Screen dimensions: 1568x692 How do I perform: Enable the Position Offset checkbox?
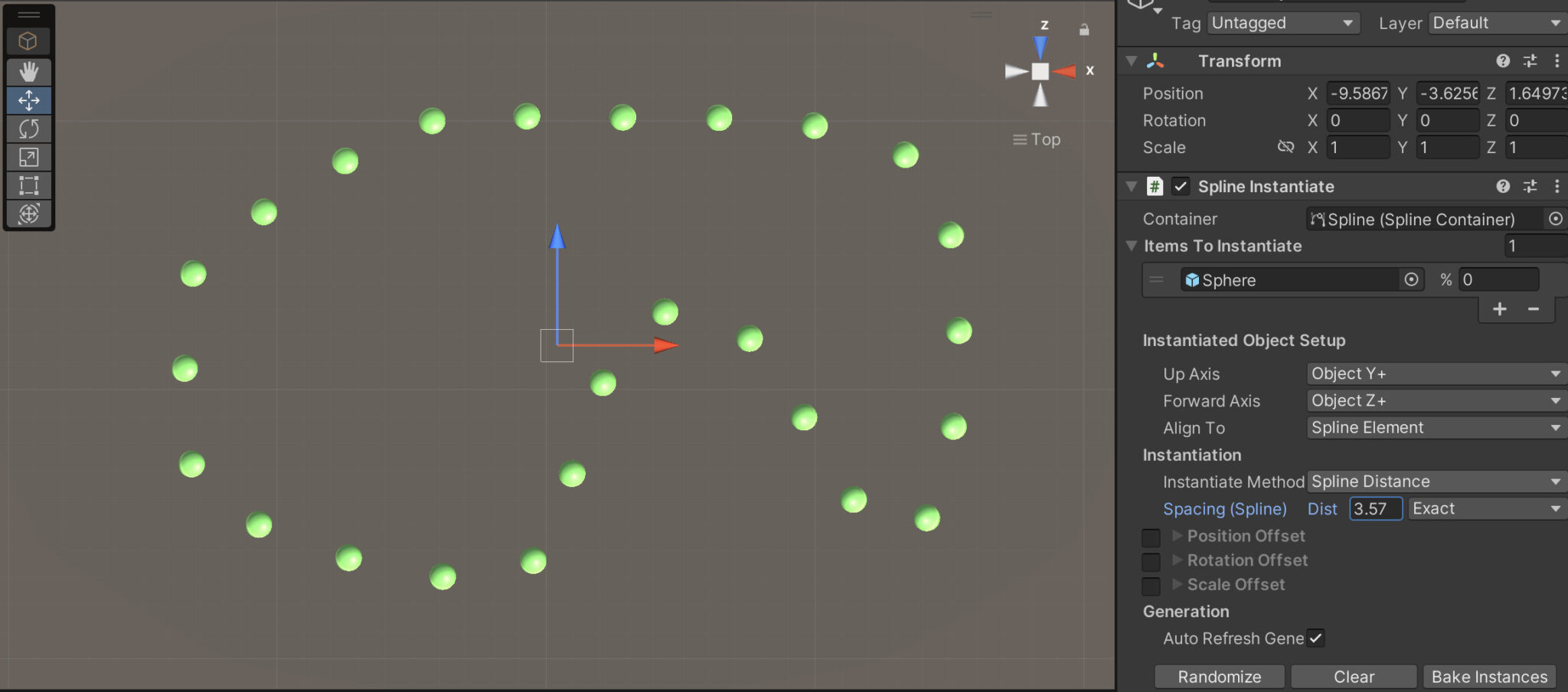[1151, 537]
